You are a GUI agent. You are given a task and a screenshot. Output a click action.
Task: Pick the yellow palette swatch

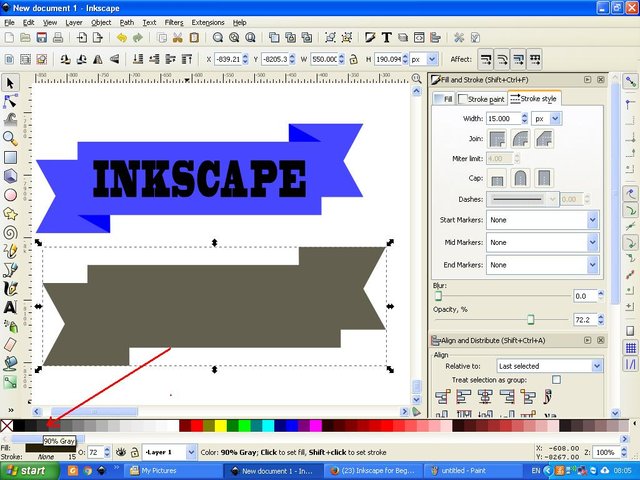tap(221, 426)
